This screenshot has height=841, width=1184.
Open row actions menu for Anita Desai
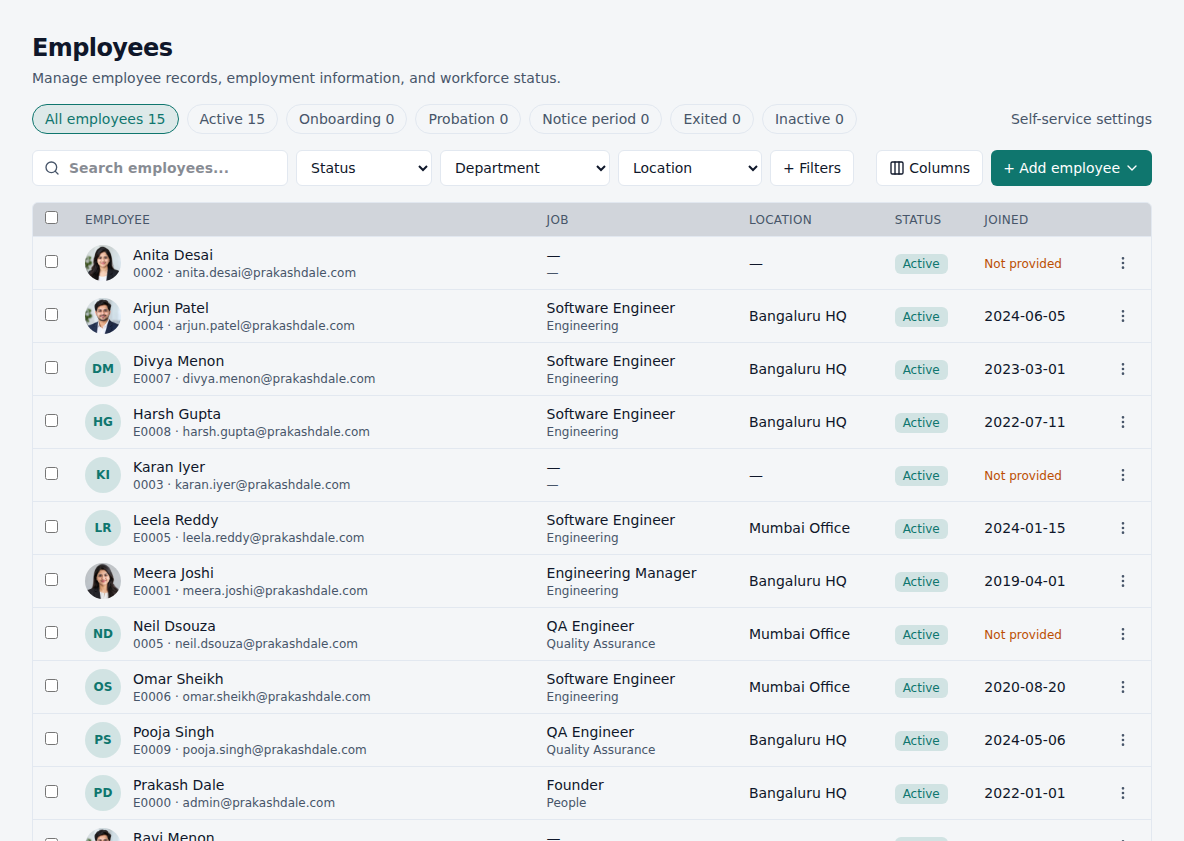point(1123,263)
